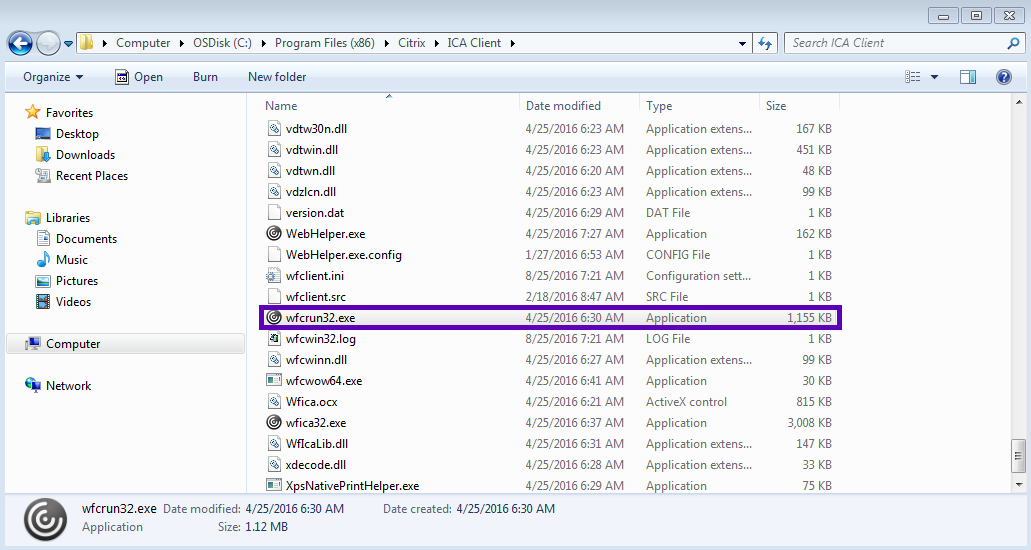Screen dimensions: 1031x550
Task: Click the OSDisk (C:) breadcrumb
Action: 222,43
